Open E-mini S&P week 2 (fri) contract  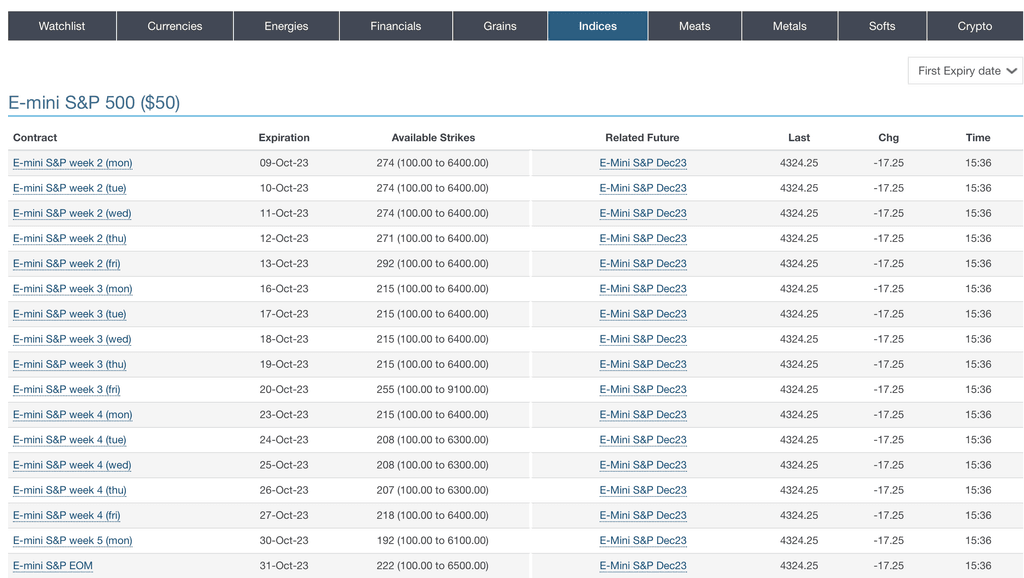point(67,264)
